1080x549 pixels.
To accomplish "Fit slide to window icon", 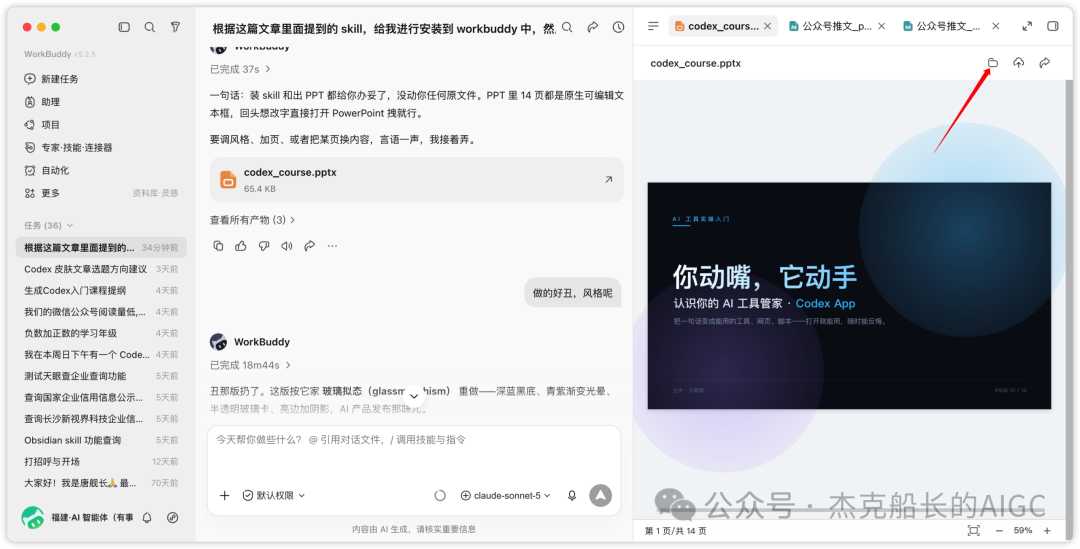I will (x=973, y=530).
